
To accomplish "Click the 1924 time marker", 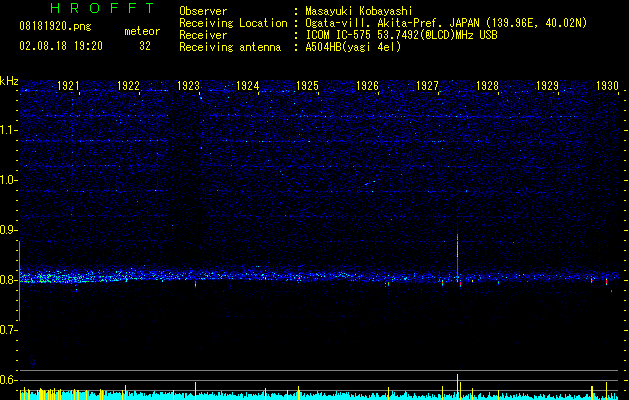I will click(248, 85).
